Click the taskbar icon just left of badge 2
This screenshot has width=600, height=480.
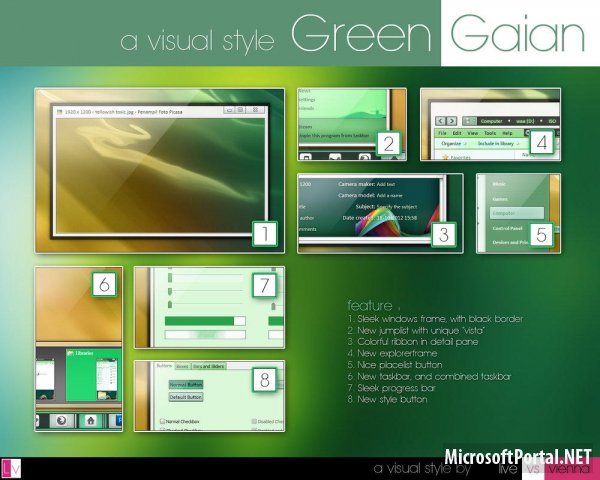(x=365, y=157)
